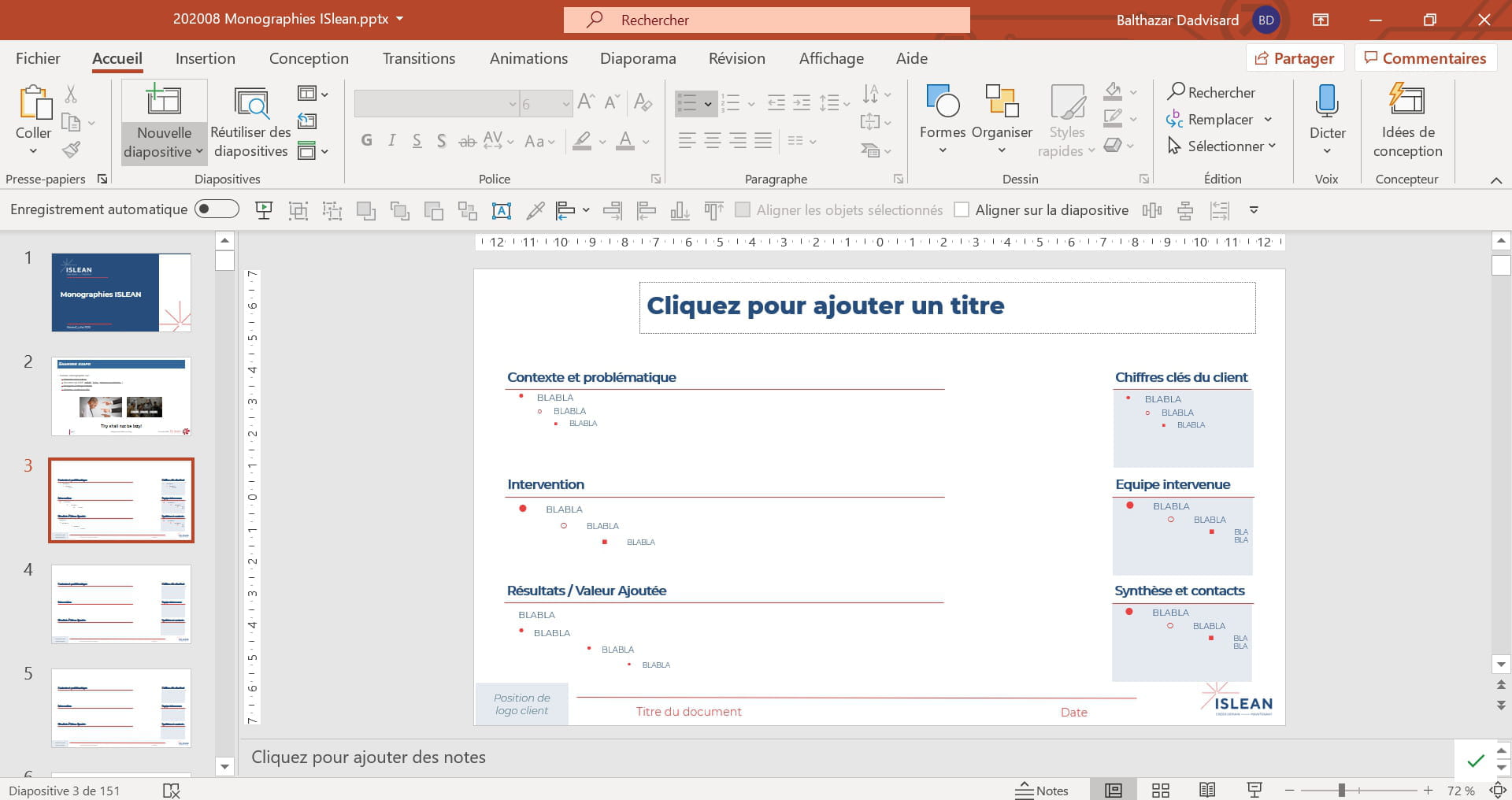Image resolution: width=1512 pixels, height=800 pixels.
Task: Click the Format Painter brush icon
Action: point(71,149)
